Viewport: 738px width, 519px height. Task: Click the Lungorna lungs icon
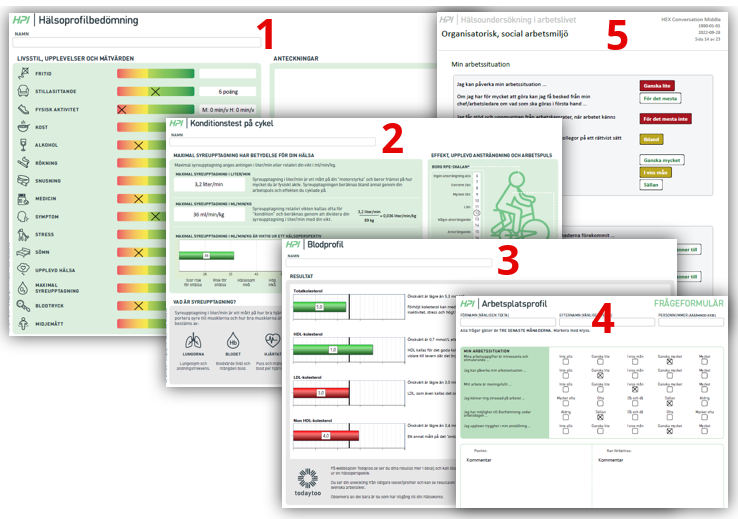tap(193, 340)
